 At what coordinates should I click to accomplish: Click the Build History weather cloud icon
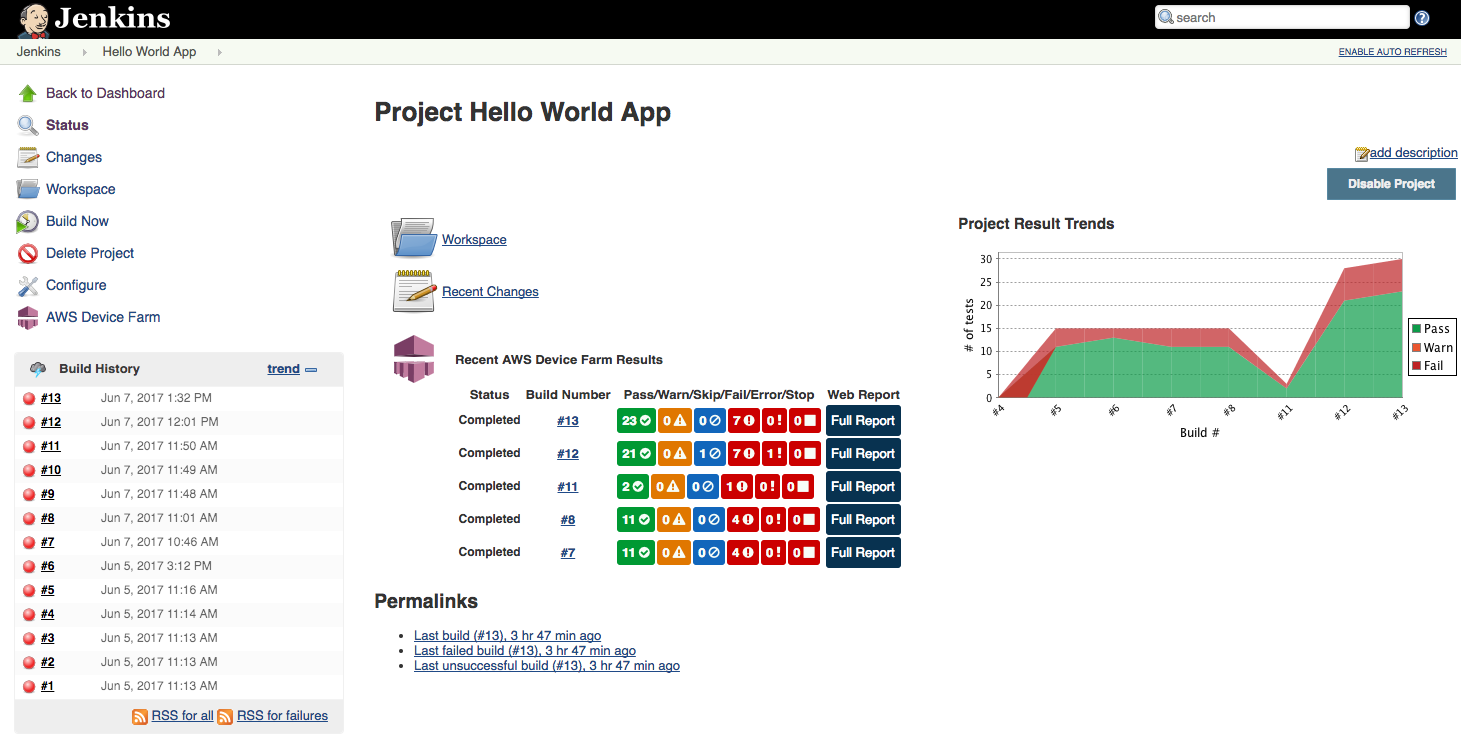coord(38,369)
